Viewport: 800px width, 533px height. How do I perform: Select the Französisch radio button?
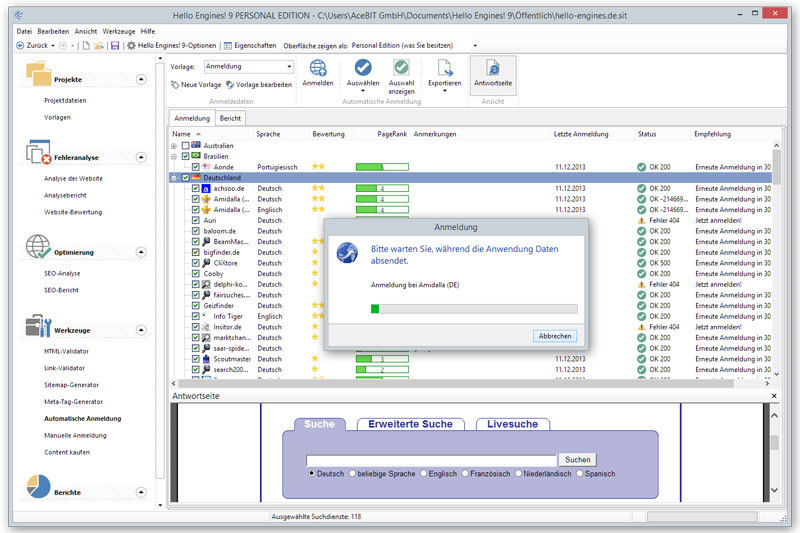coord(465,473)
